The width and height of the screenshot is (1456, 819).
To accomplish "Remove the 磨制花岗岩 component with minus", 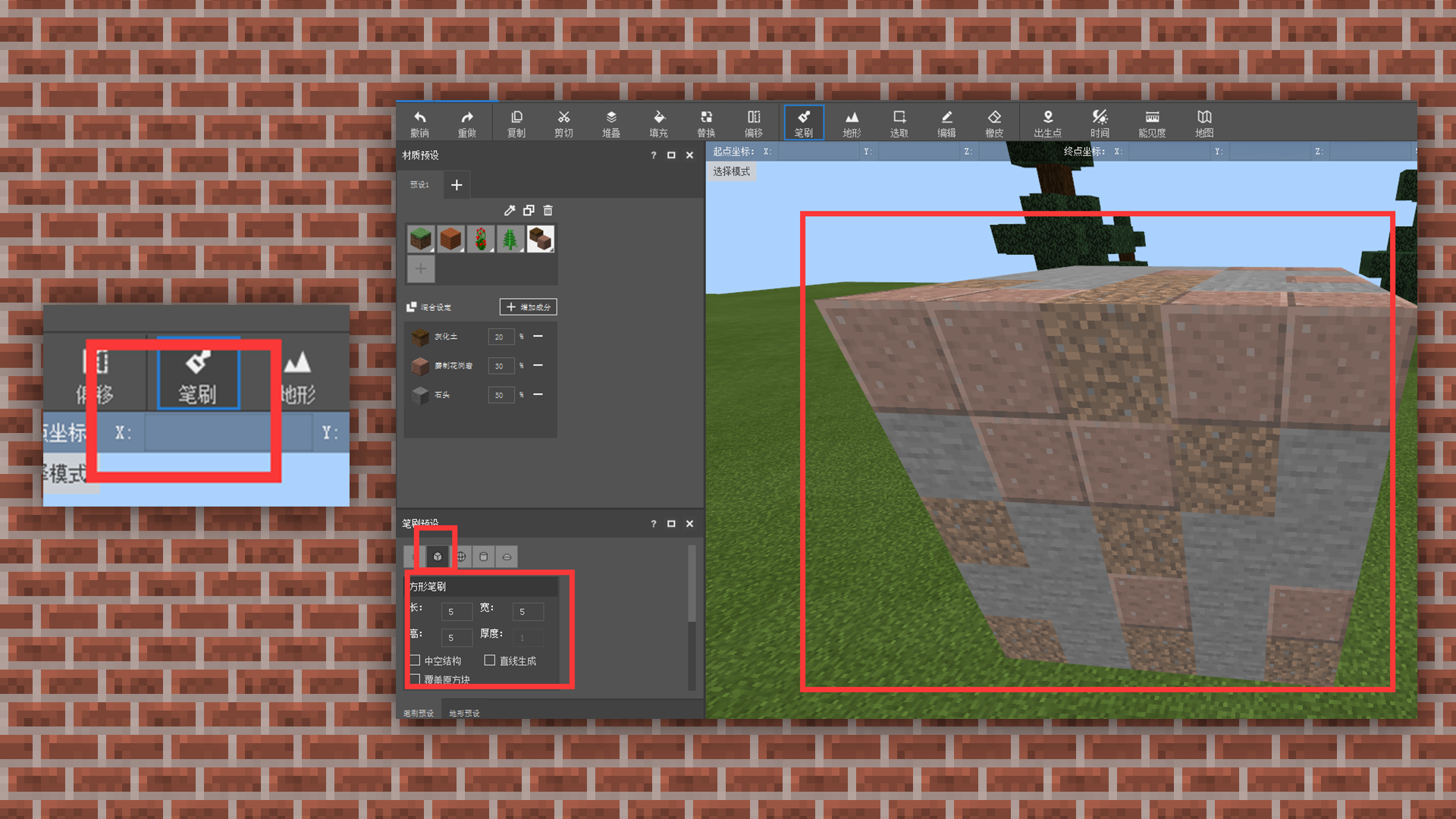I will 538,365.
